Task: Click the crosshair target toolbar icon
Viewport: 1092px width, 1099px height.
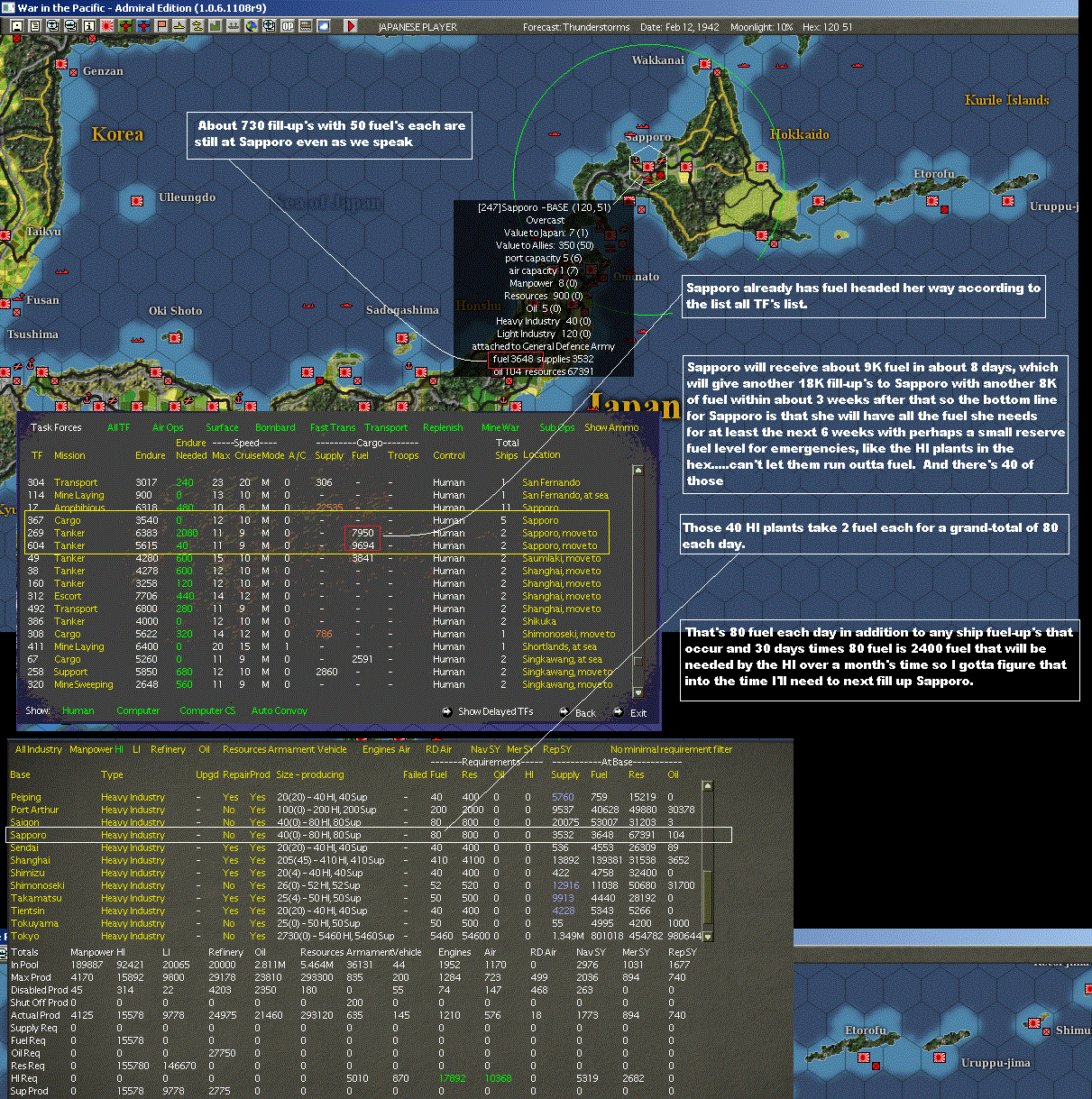Action: (269, 26)
